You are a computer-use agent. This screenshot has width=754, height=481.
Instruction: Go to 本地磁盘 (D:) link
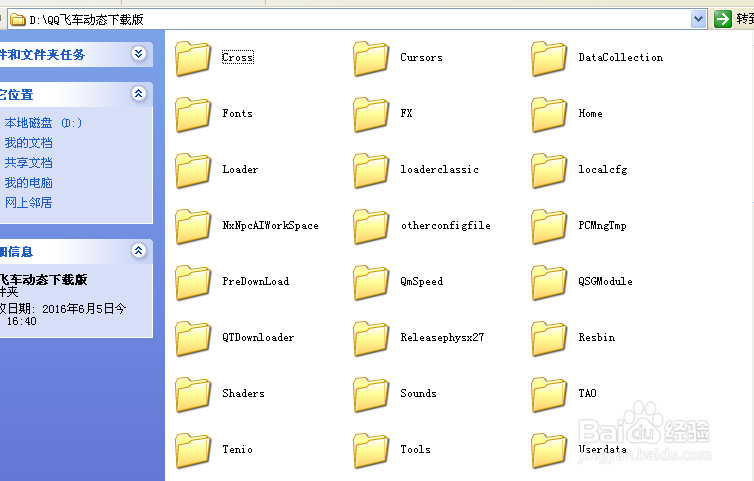(43, 123)
